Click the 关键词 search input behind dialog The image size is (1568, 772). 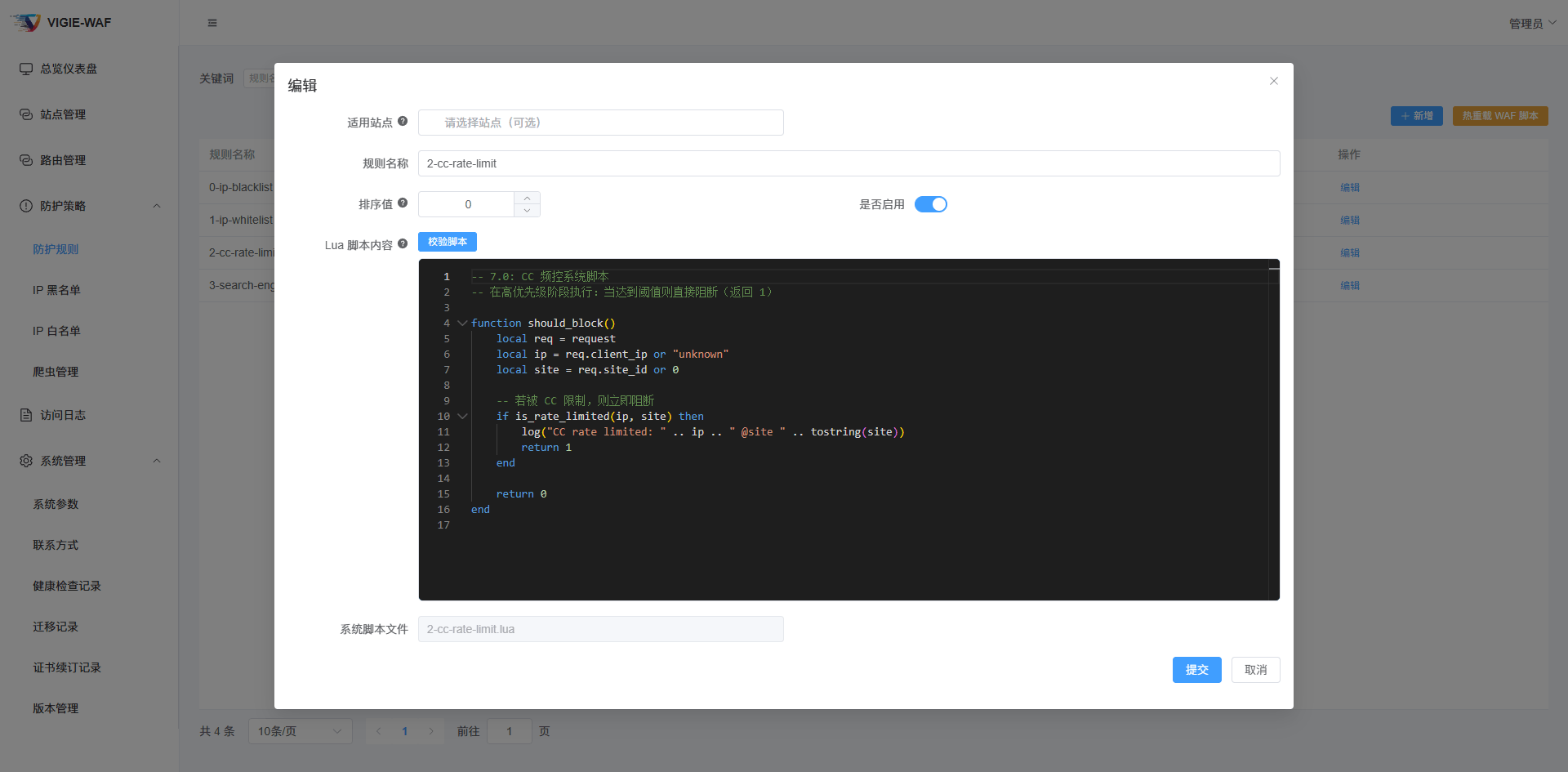[x=259, y=78]
